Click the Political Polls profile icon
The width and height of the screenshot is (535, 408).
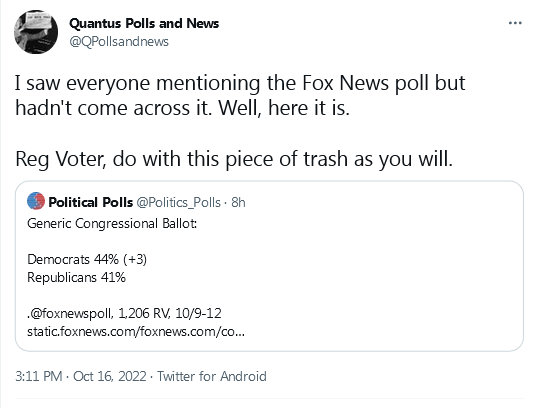tap(36, 201)
